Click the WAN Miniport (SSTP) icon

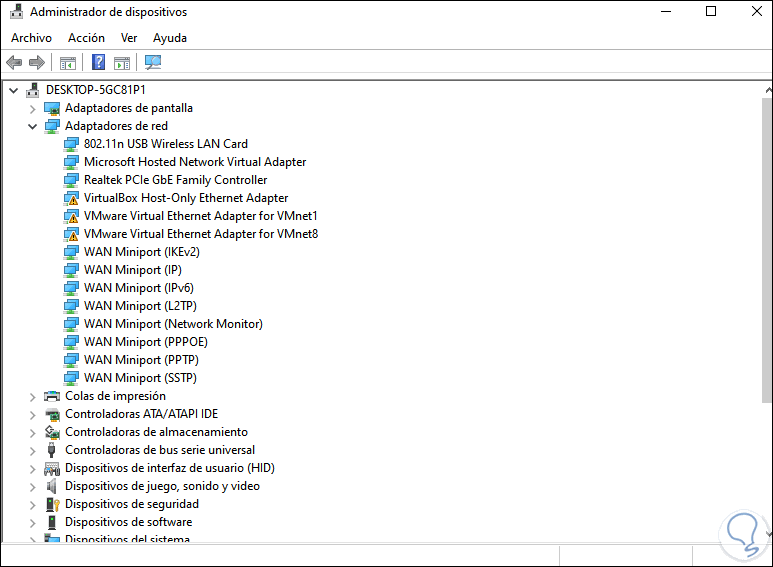[x=71, y=378]
